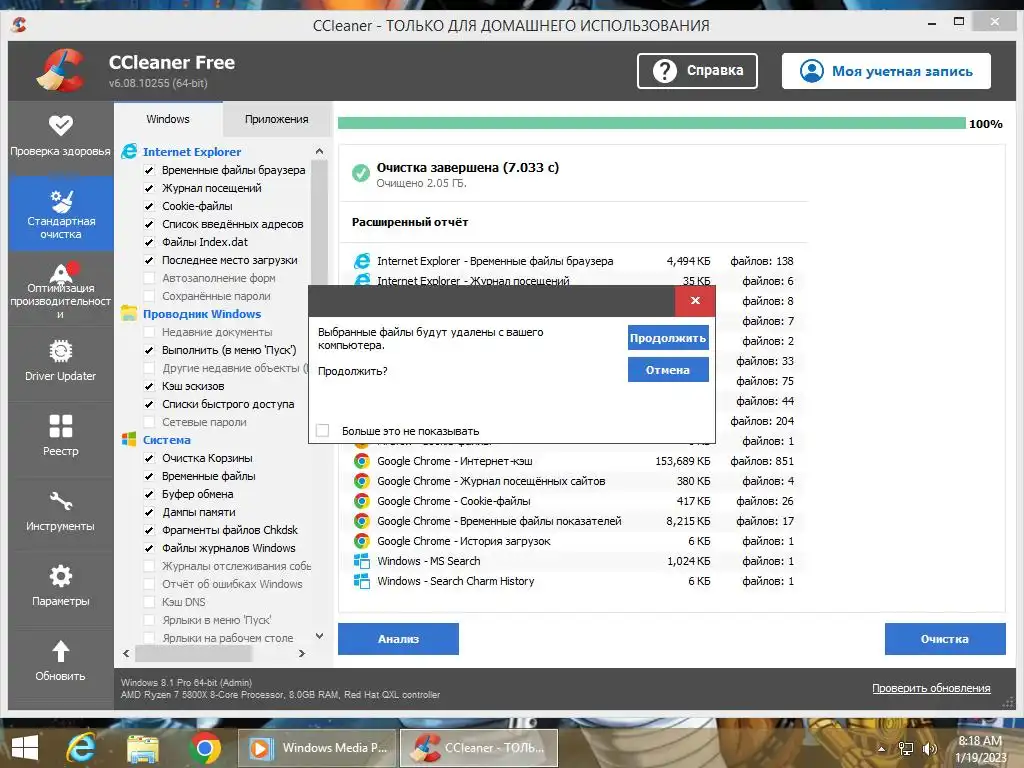Click Проверить обновления link
The width and height of the screenshot is (1024, 768).
pyautogui.click(x=931, y=688)
